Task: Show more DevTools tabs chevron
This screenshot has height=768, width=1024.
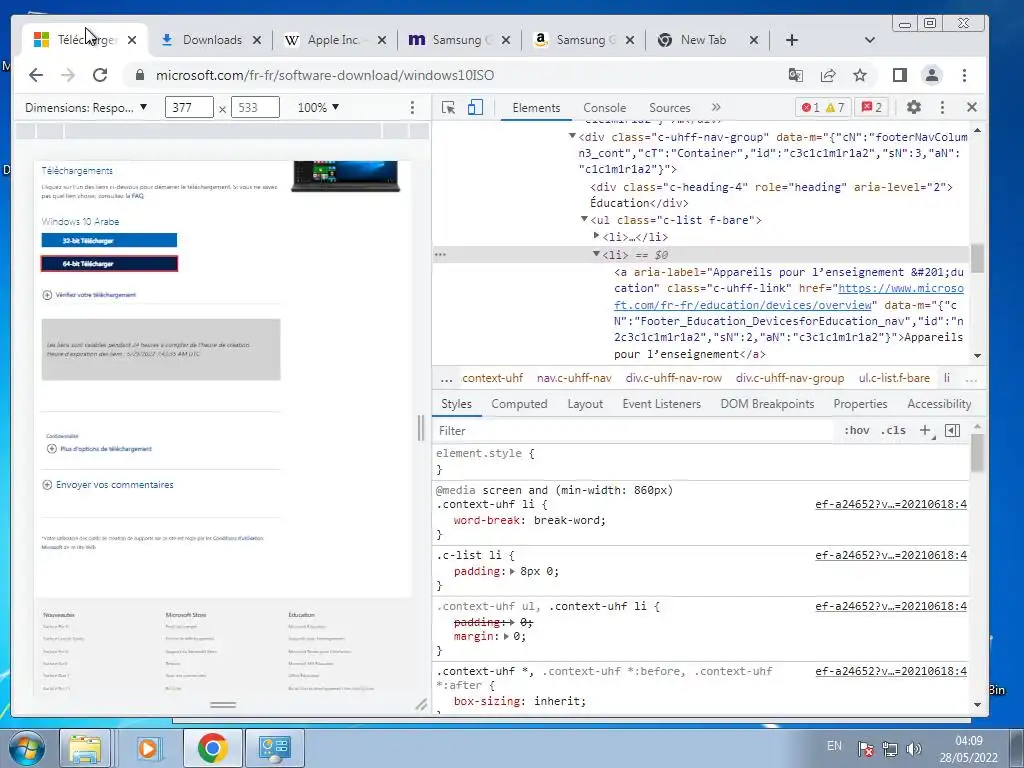Action: pyautogui.click(x=716, y=107)
